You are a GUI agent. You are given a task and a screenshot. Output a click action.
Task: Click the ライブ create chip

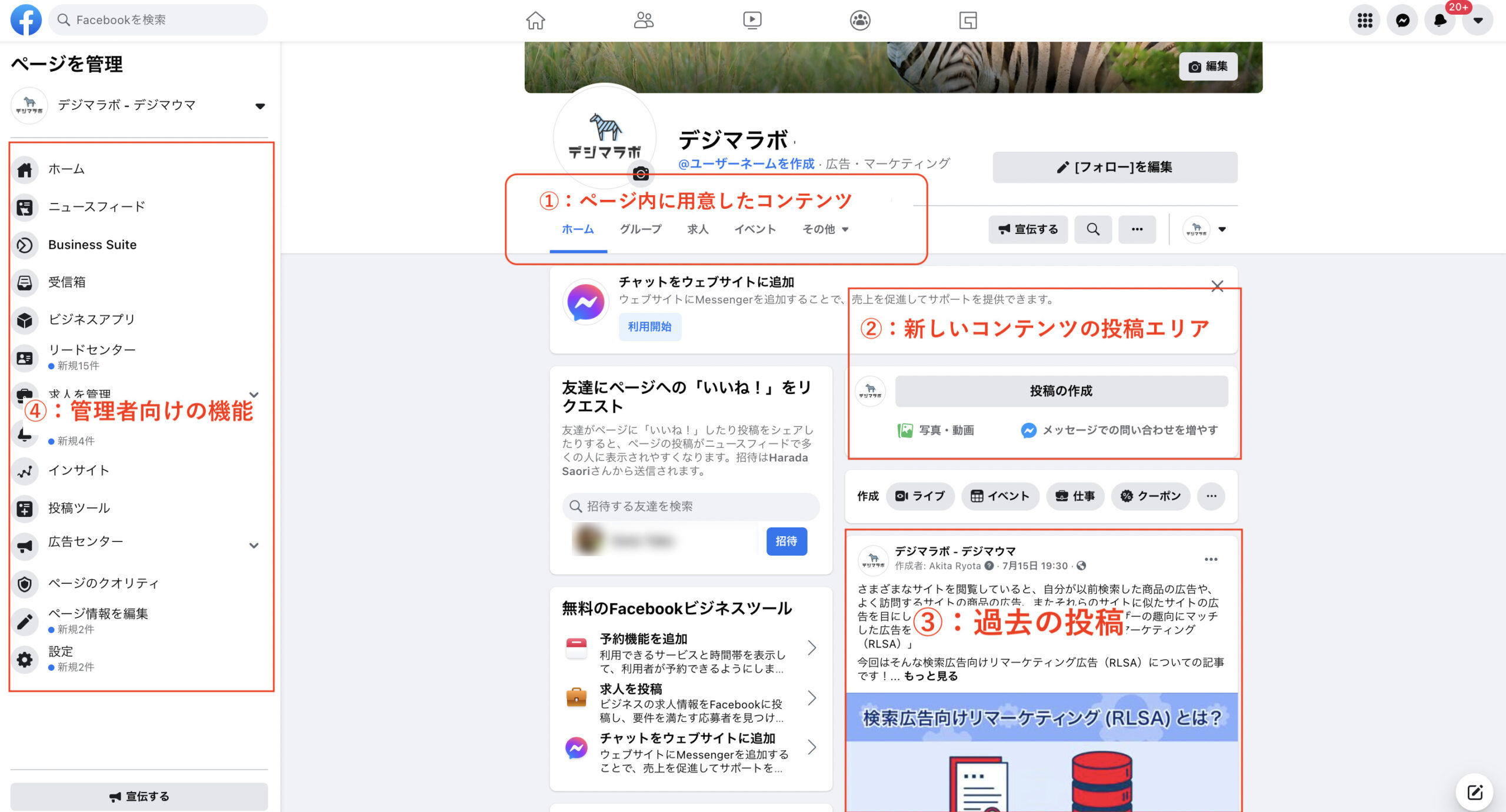[x=920, y=496]
